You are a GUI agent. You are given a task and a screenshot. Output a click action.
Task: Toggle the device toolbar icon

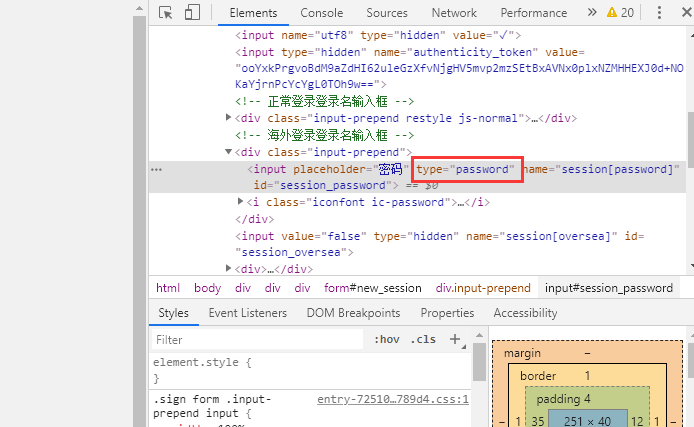(192, 12)
